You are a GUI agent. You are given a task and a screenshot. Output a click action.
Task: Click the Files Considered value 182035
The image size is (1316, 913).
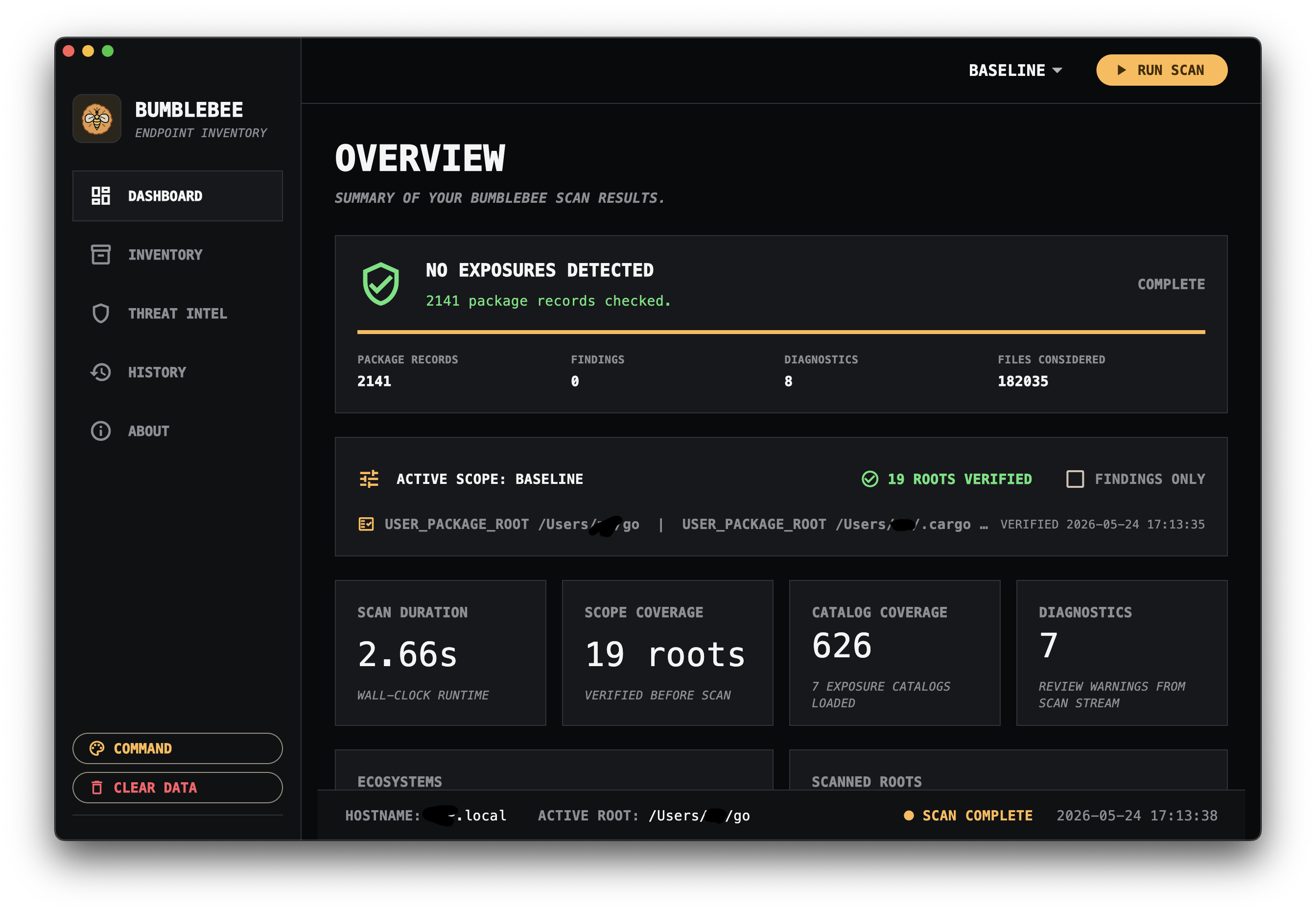point(1023,382)
